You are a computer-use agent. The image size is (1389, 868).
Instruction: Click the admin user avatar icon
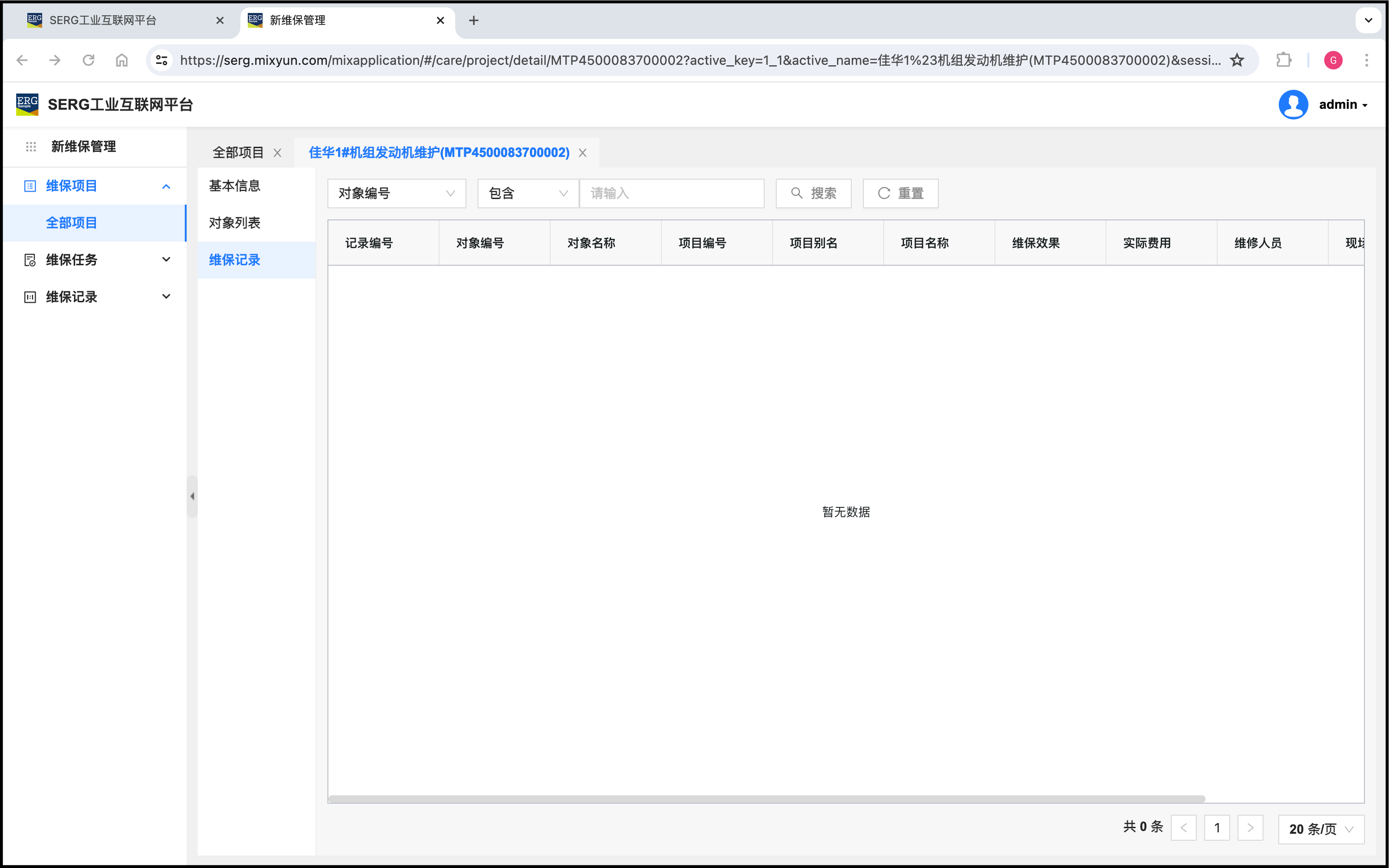point(1293,105)
